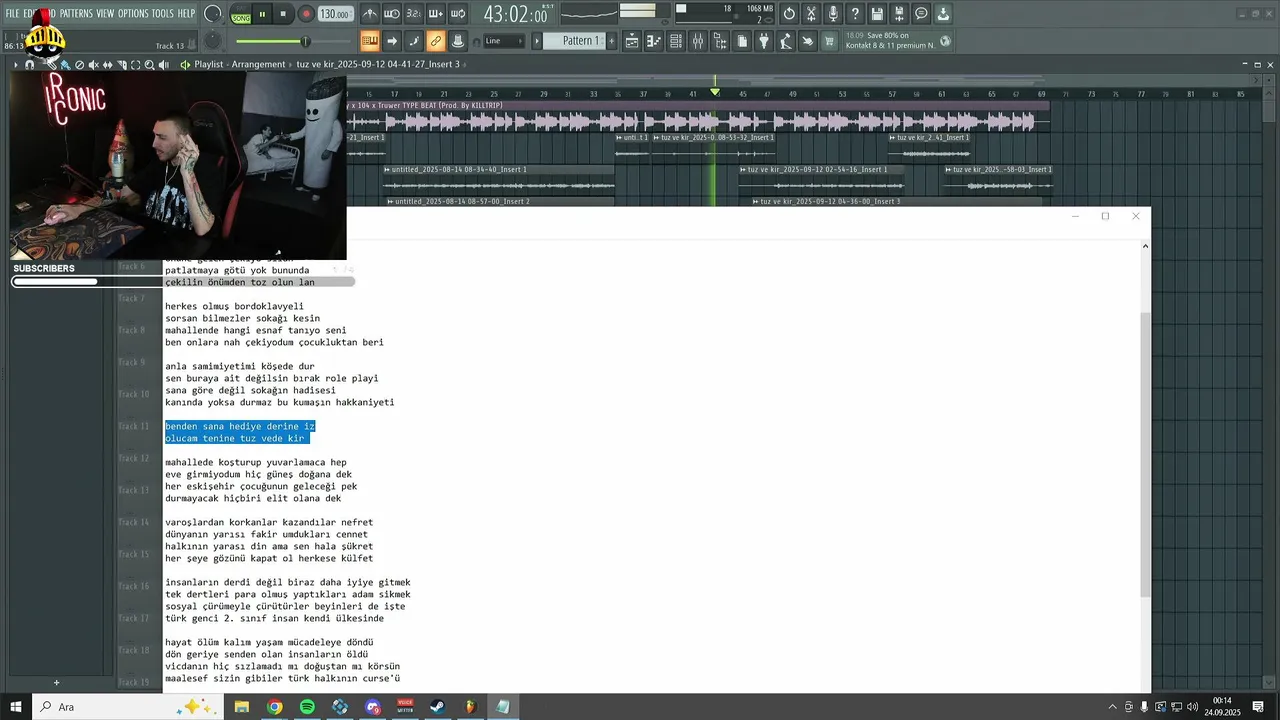Open the PATTERNS menu
Viewport: 1280px width, 720px height.
tap(76, 13)
